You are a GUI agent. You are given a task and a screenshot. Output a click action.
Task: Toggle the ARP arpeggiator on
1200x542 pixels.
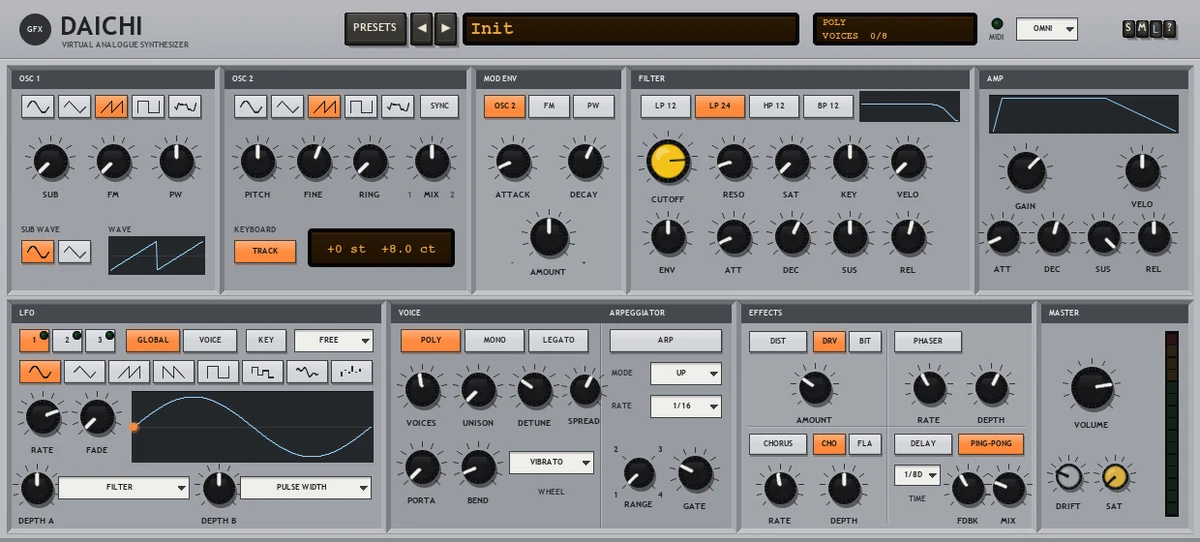coord(665,340)
